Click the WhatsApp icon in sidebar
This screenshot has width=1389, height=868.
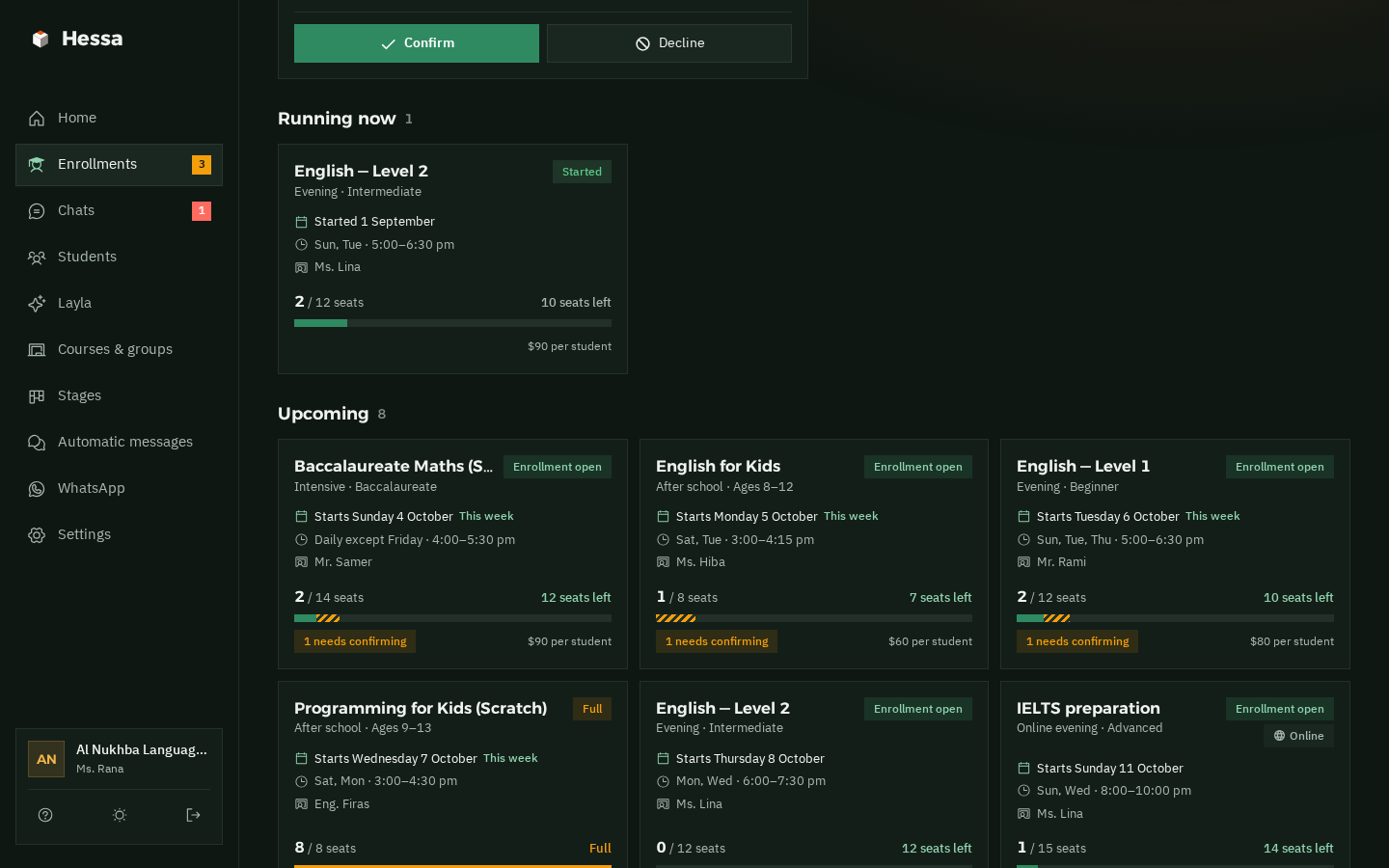click(x=37, y=489)
